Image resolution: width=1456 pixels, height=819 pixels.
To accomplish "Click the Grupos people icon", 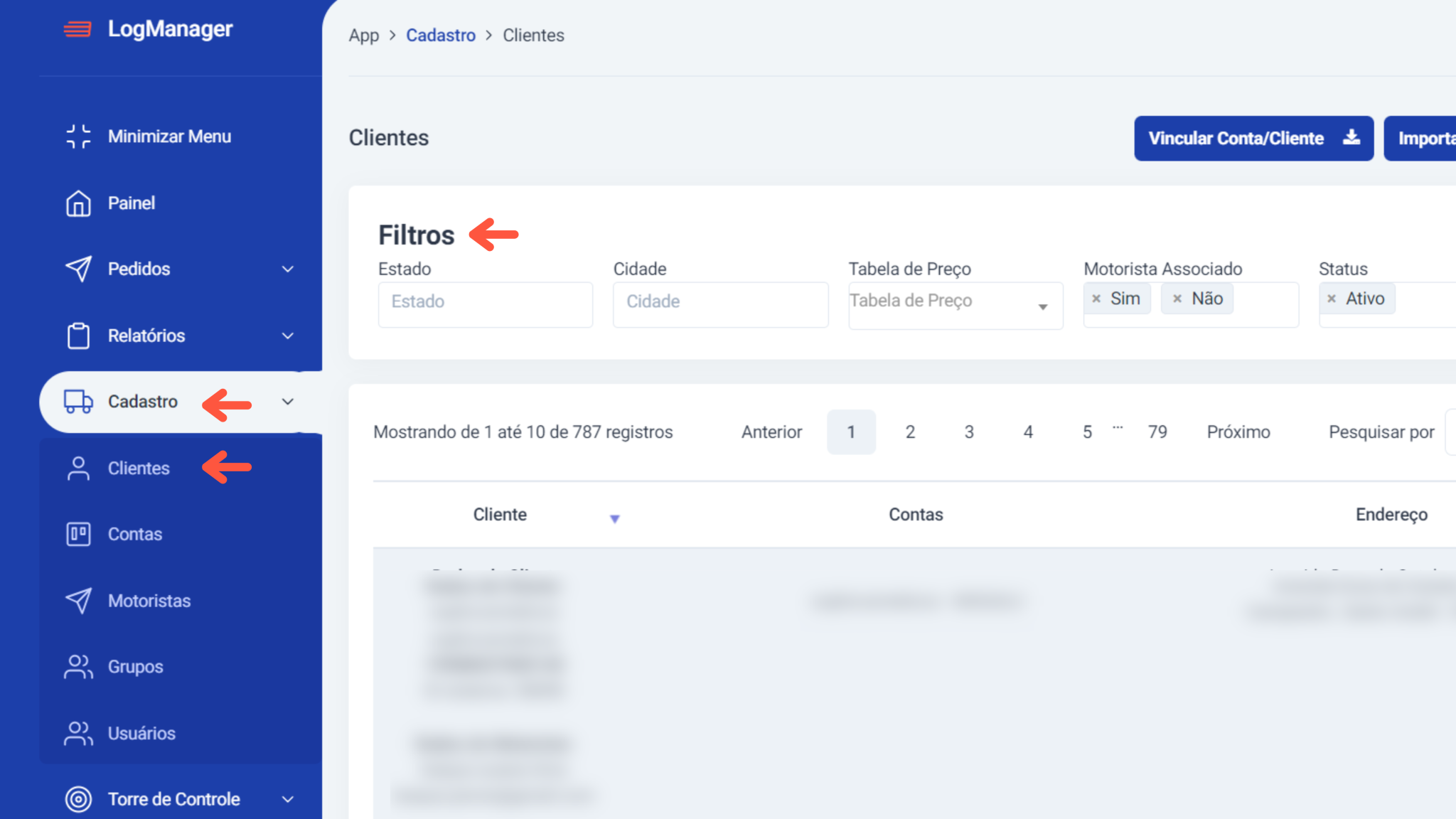I will 78,667.
